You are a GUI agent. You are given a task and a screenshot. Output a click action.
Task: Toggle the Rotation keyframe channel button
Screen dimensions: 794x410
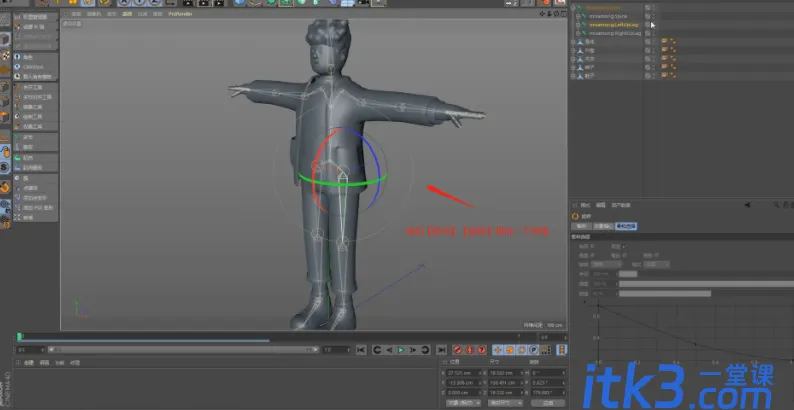click(x=521, y=350)
